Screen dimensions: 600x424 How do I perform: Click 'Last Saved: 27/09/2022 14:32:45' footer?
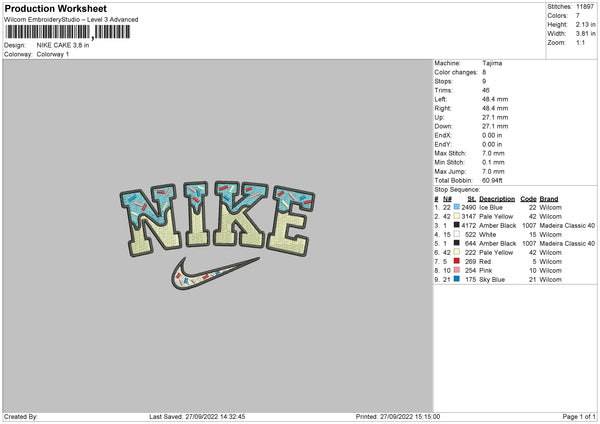click(197, 416)
